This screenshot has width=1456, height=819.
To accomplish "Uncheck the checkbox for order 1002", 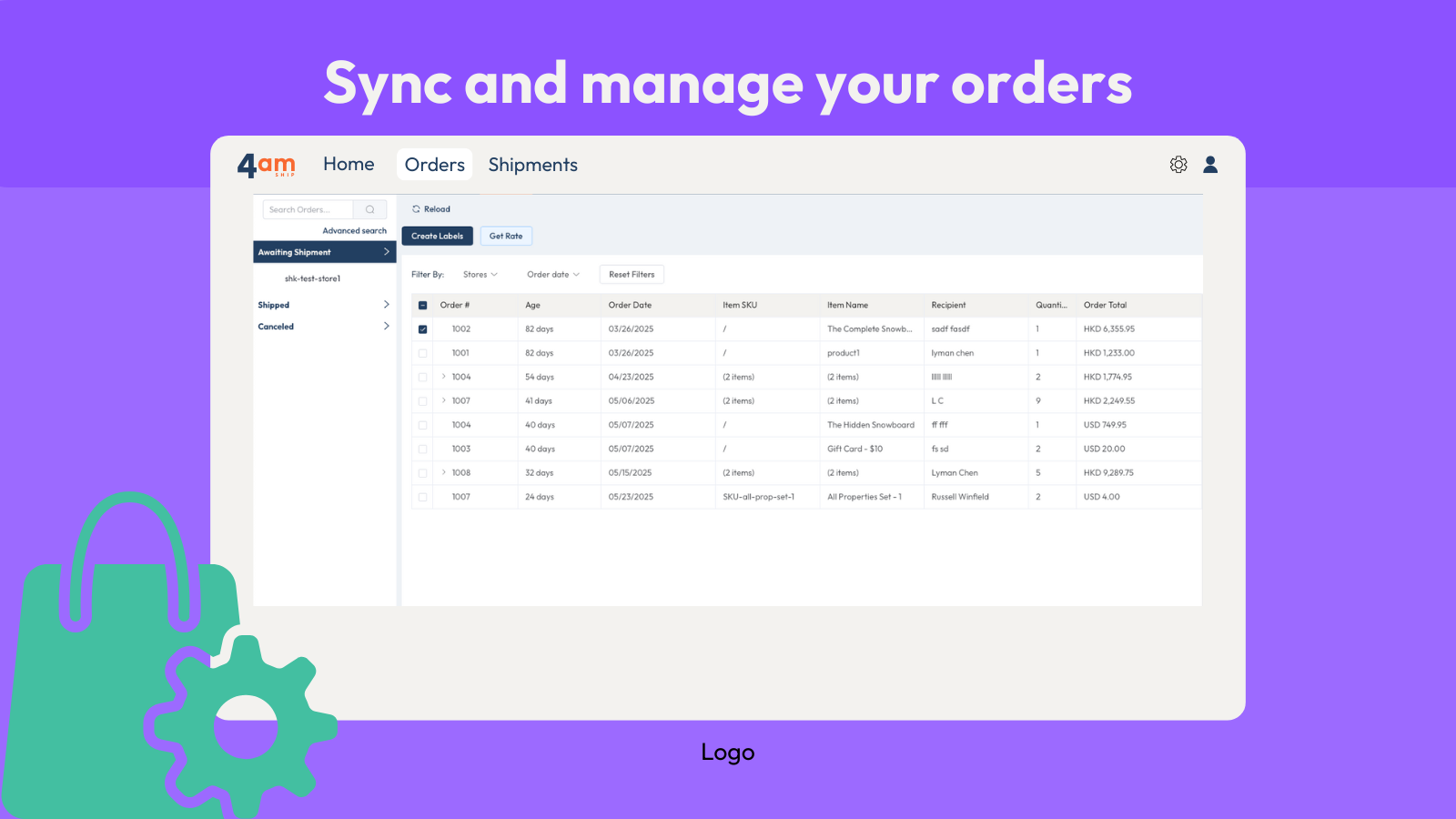I will tap(422, 329).
